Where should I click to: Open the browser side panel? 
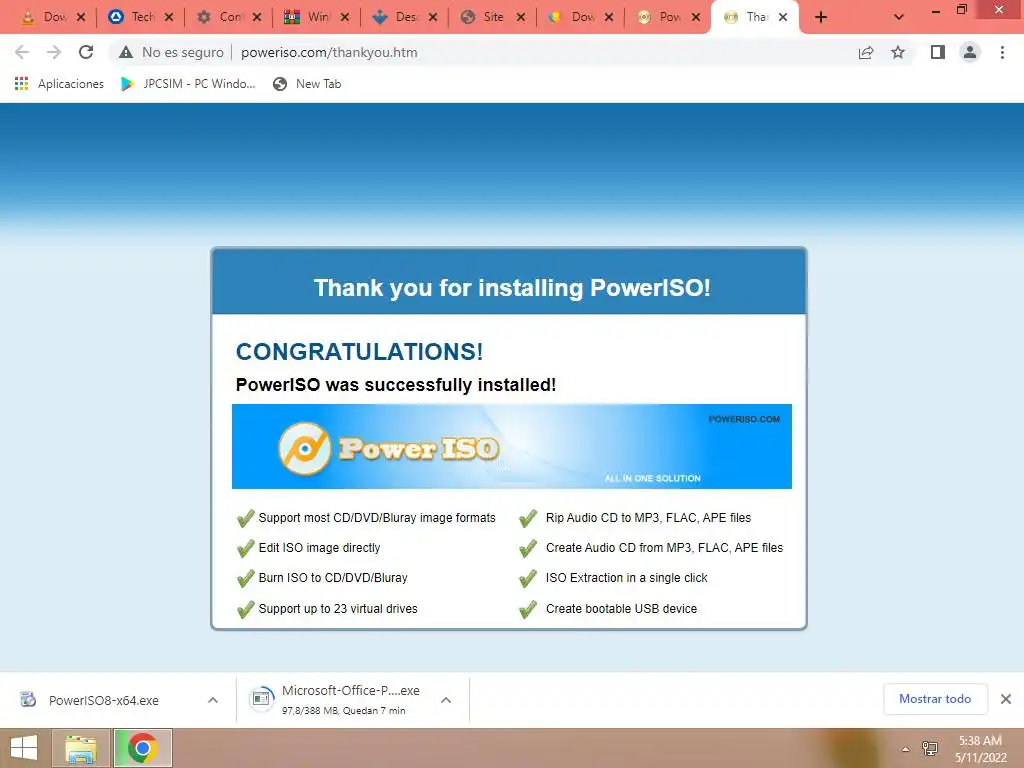(x=938, y=52)
